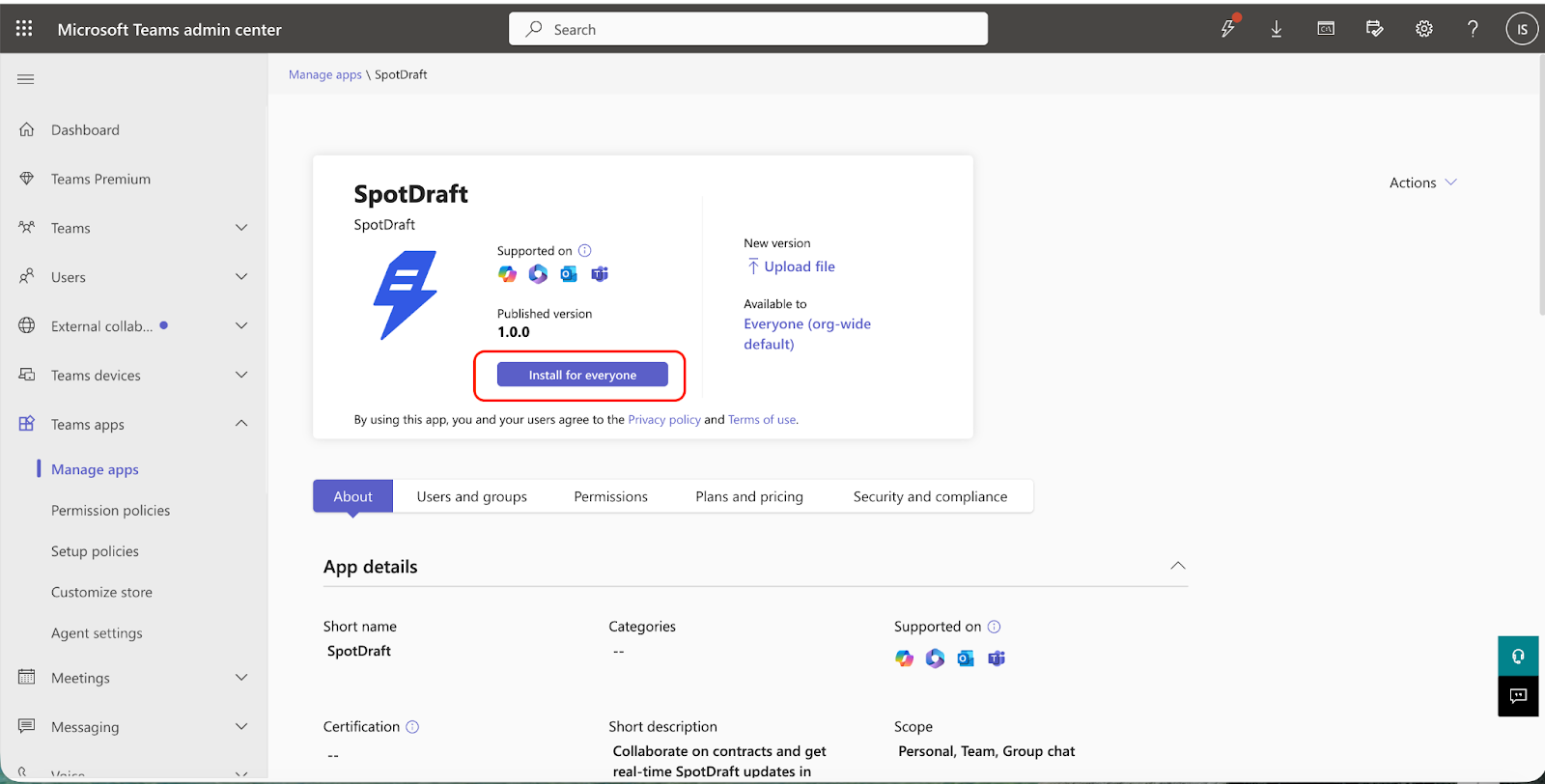Open the Privacy policy link

click(x=663, y=420)
